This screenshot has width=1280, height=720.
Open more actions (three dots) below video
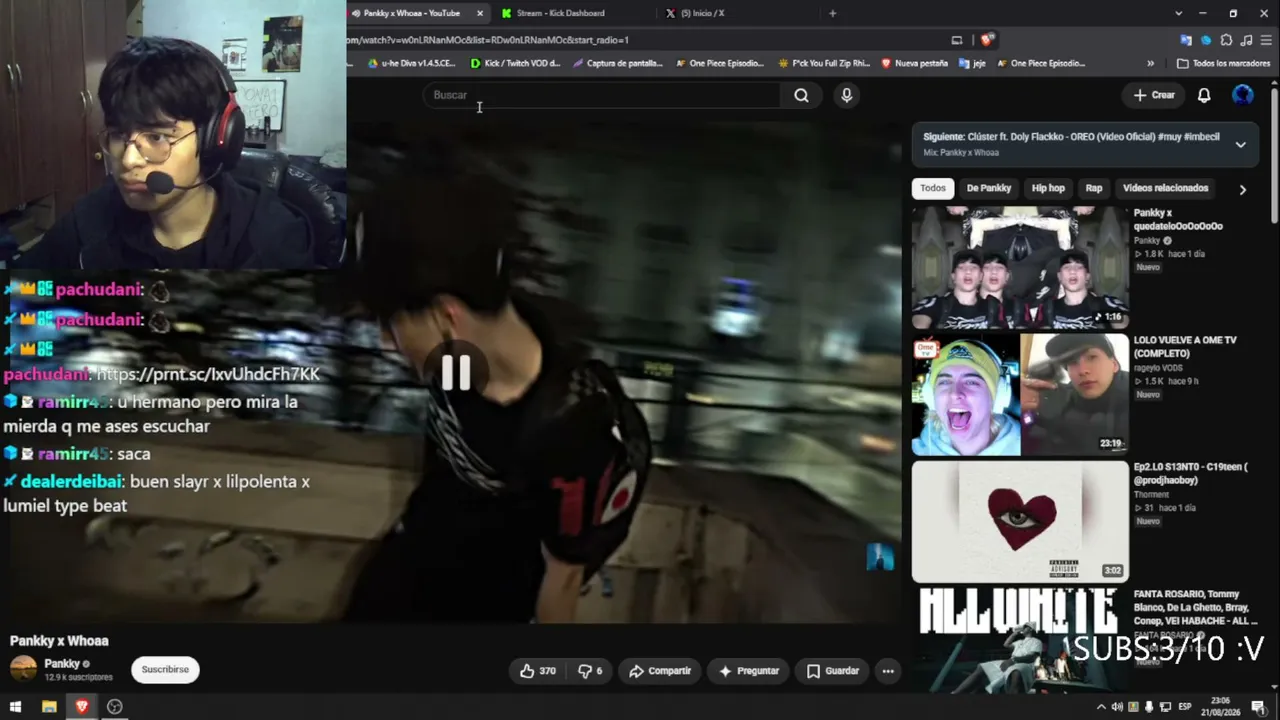click(887, 671)
